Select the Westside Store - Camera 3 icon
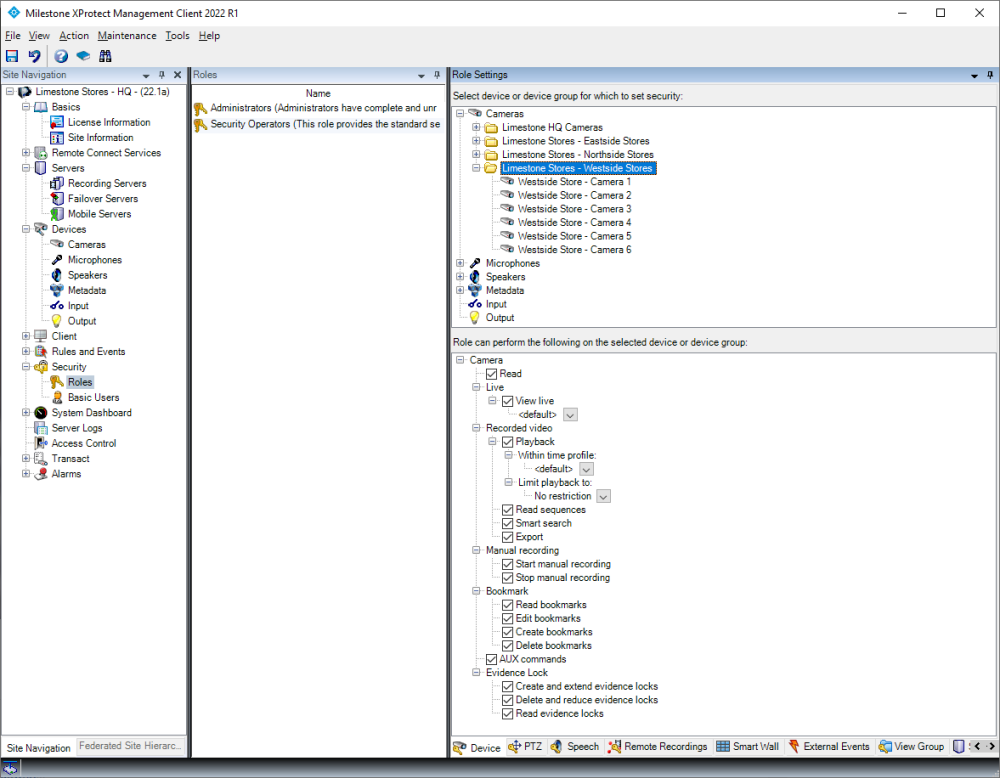 (508, 209)
